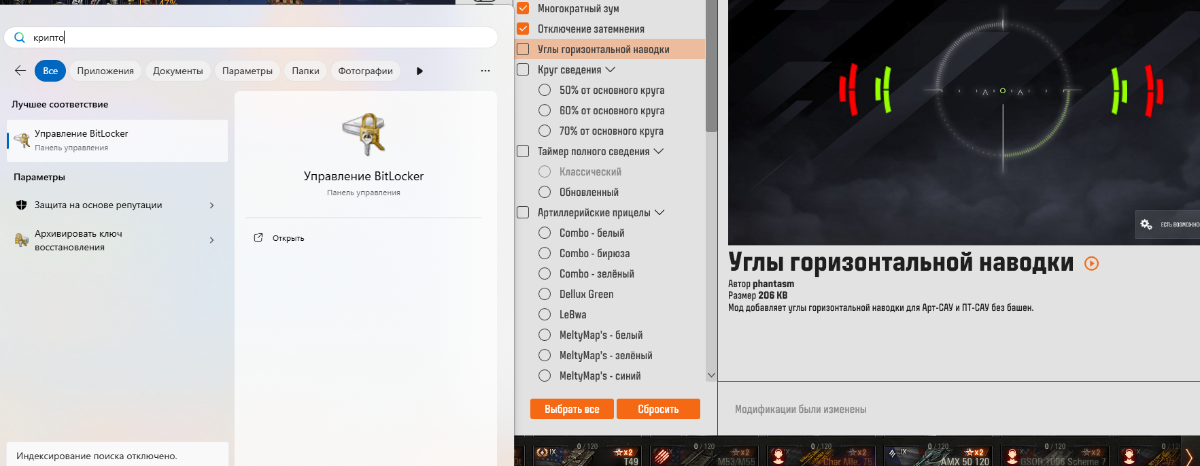Click the shield icon for reputation-based protection

[22, 205]
